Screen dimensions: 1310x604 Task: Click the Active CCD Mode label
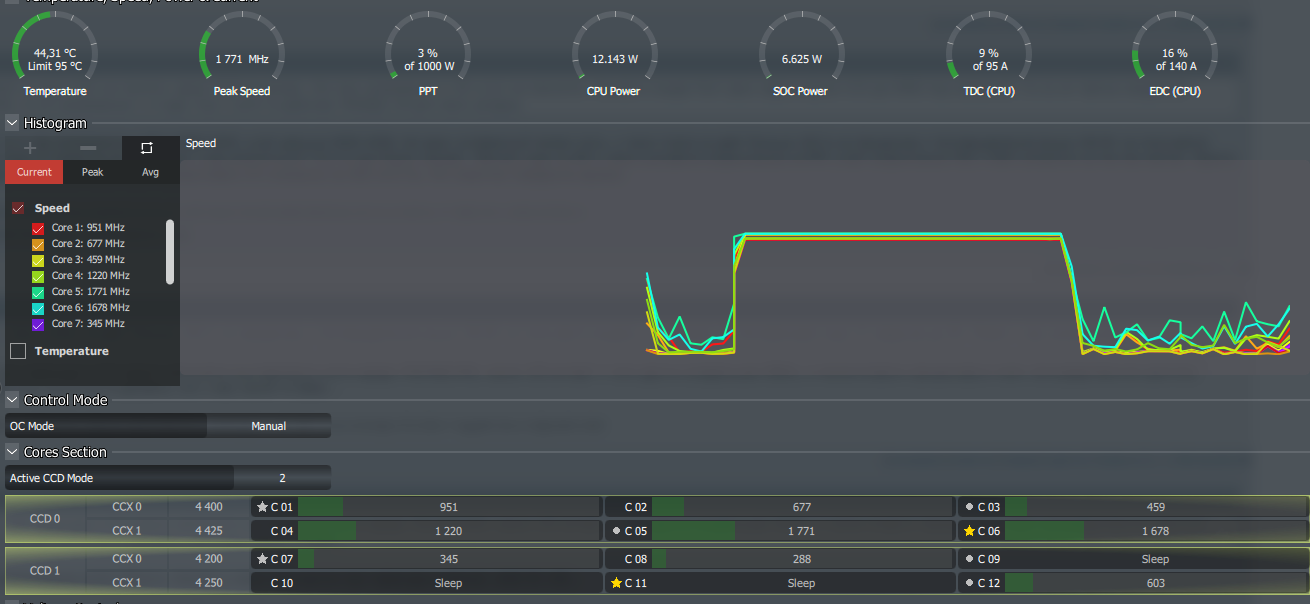coord(51,478)
